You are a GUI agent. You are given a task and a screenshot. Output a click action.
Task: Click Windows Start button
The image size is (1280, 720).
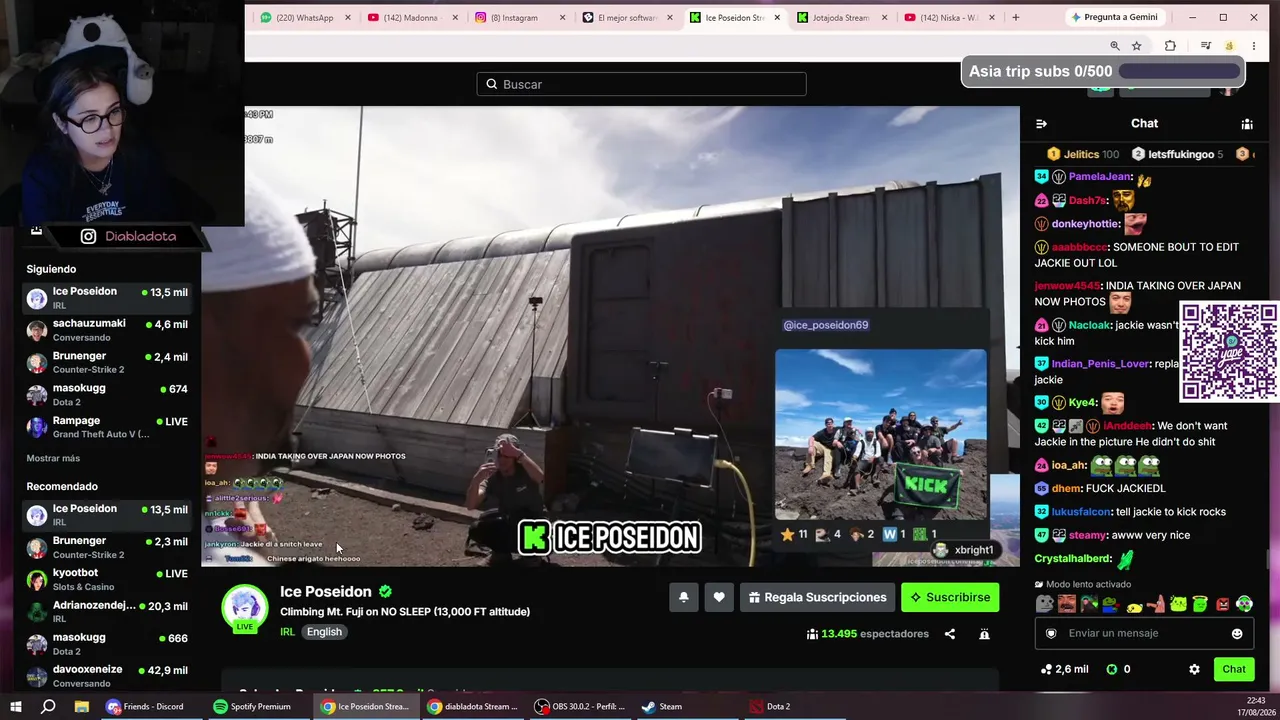coord(16,706)
